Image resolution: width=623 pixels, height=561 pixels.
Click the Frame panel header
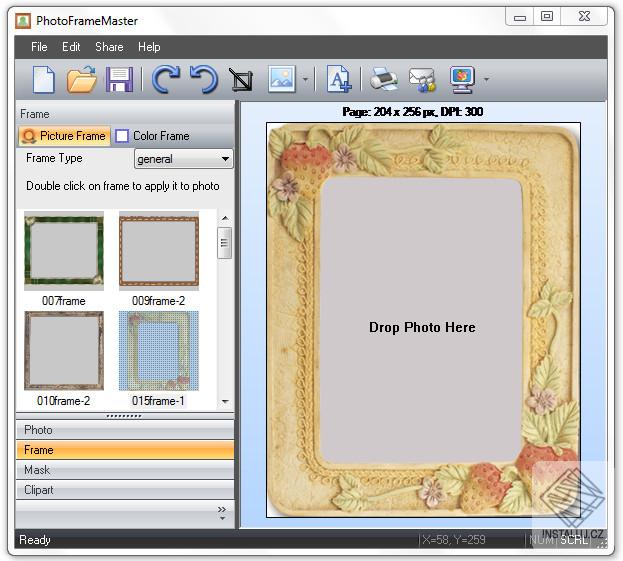click(125, 114)
